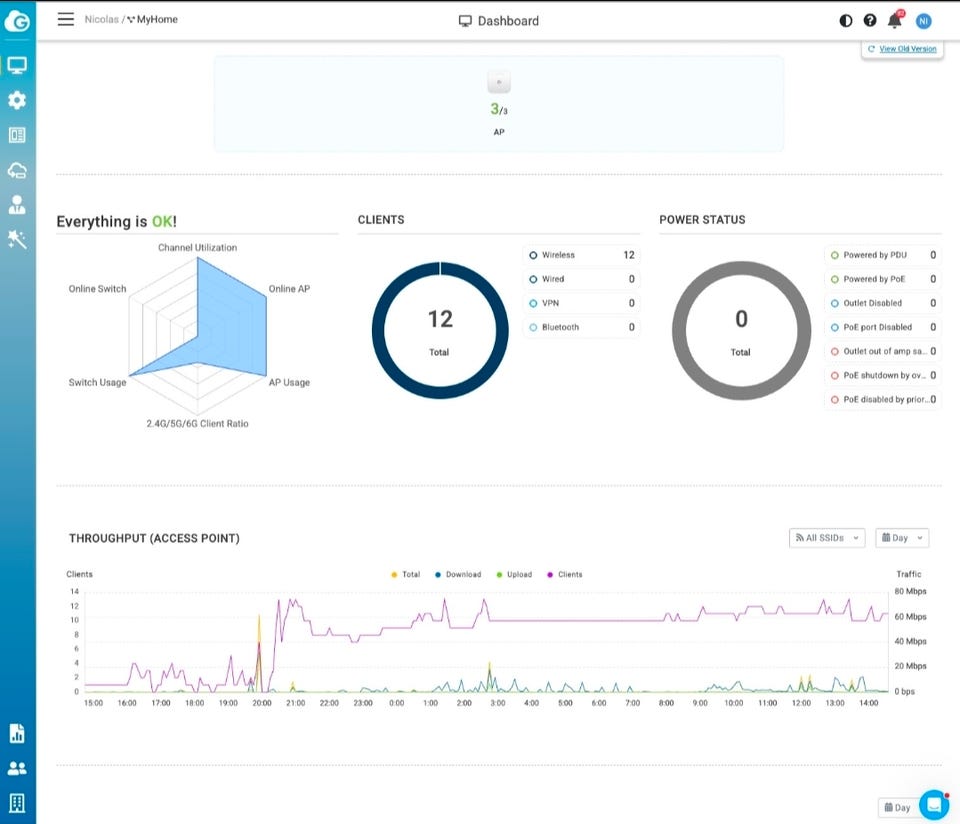Click the View Old Version link

click(x=907, y=49)
